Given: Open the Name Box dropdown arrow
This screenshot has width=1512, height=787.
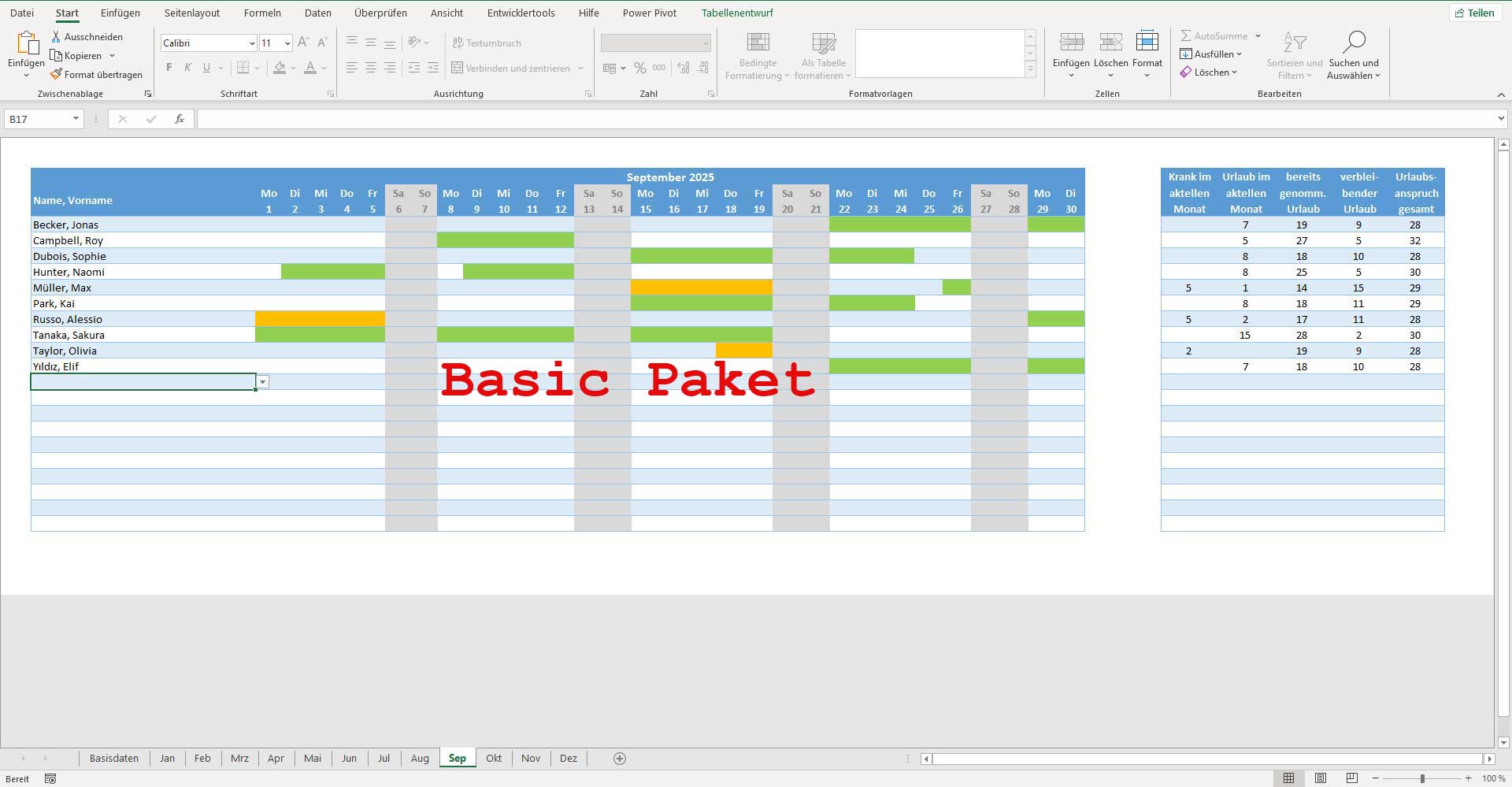Looking at the screenshot, I should (76, 119).
